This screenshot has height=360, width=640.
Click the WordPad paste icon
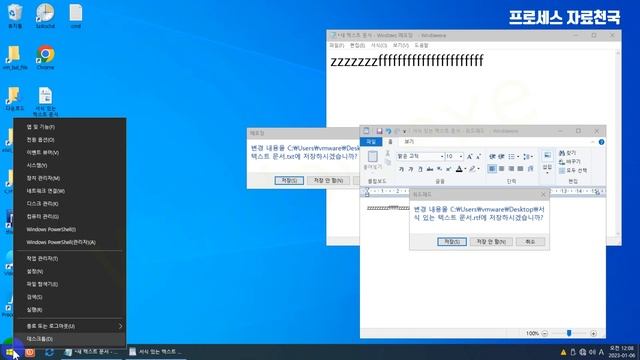click(x=372, y=157)
